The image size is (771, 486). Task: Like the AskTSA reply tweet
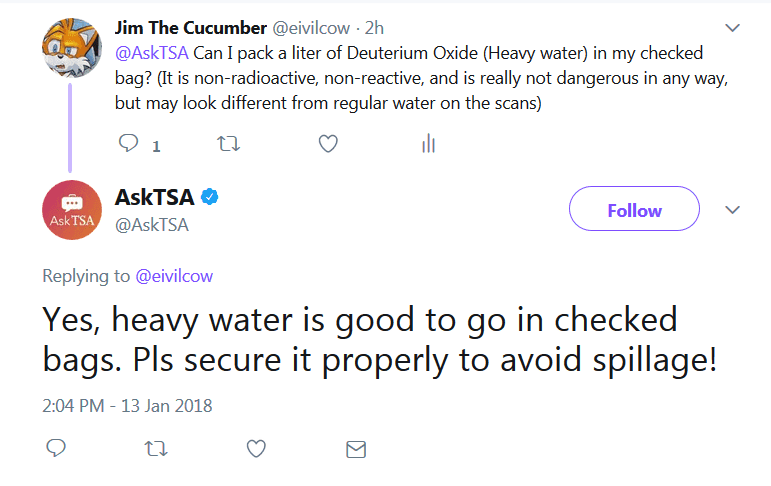pos(256,449)
